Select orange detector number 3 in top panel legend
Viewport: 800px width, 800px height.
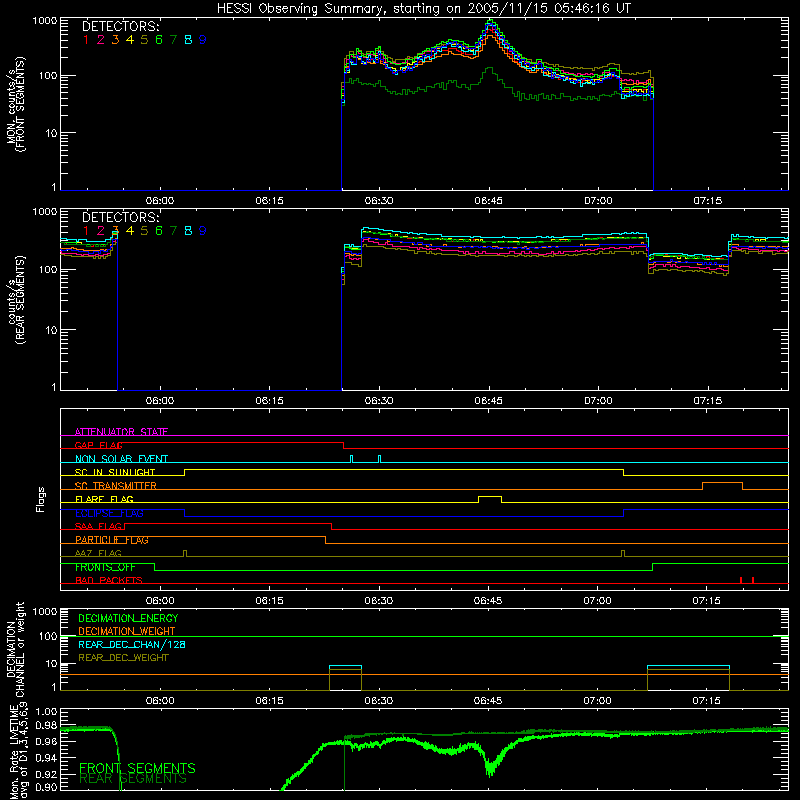tap(115, 40)
